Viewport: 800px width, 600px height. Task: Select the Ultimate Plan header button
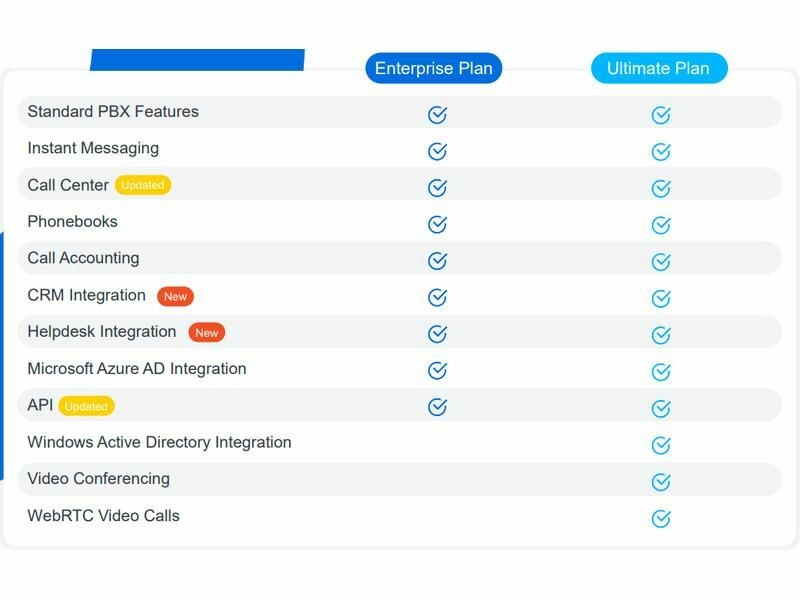click(658, 68)
